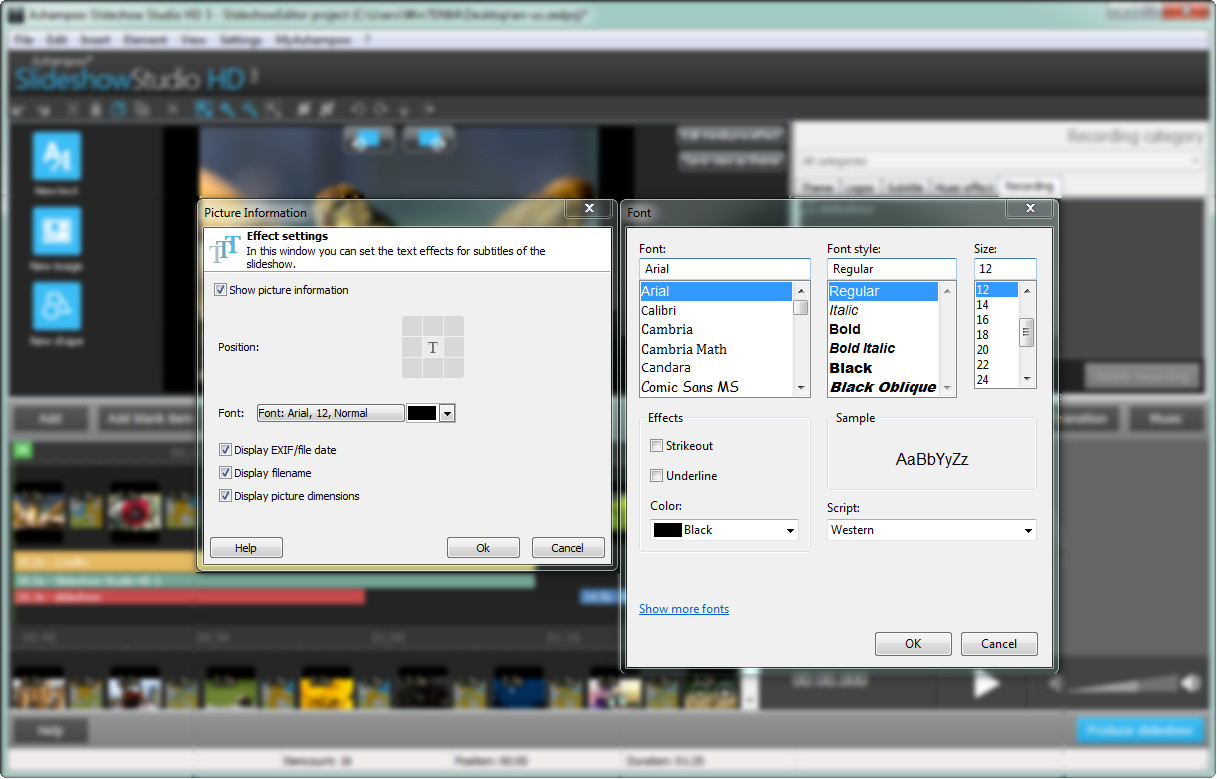The image size is (1217, 779).
Task: Select the New text tool in sidebar
Action: (56, 155)
